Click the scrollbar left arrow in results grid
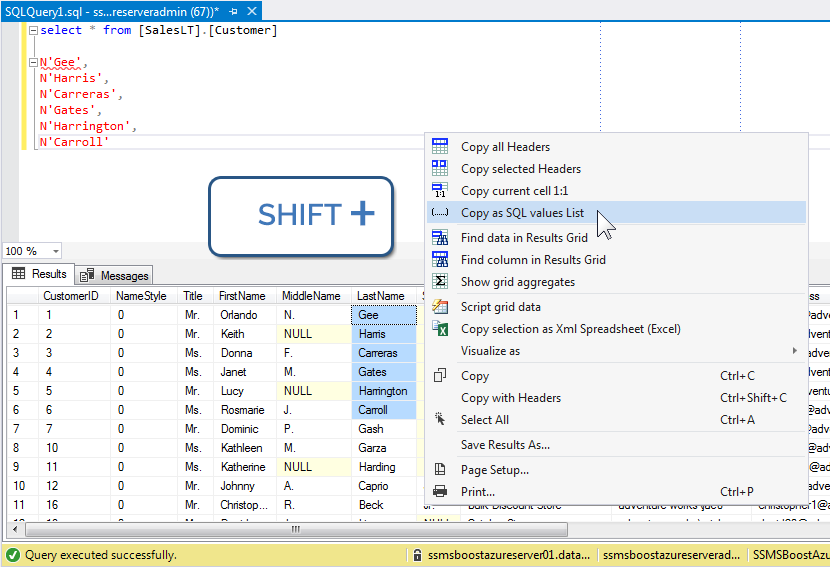Image resolution: width=830 pixels, height=567 pixels. pyautogui.click(x=15, y=529)
